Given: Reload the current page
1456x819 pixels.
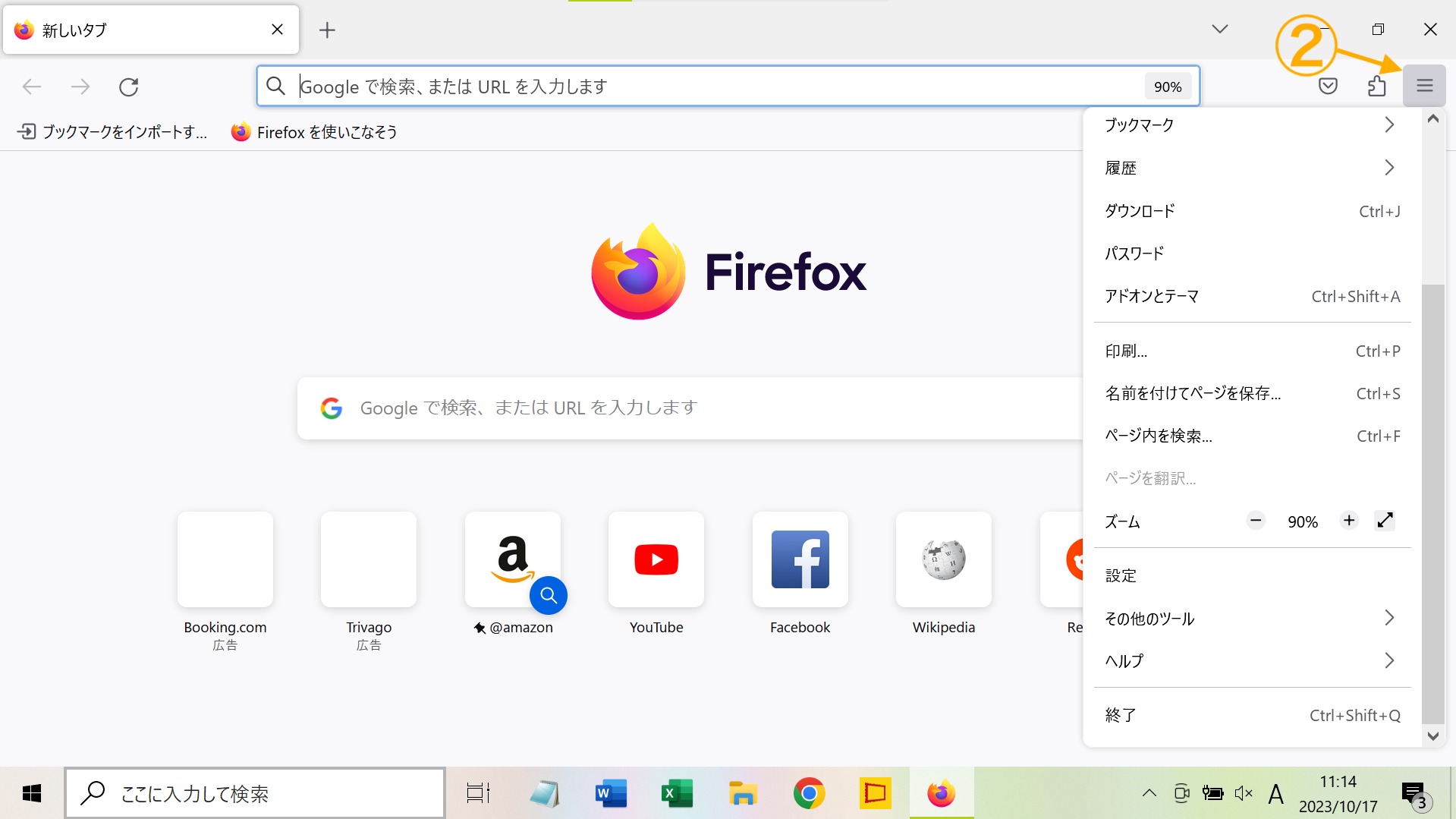Looking at the screenshot, I should tap(129, 87).
